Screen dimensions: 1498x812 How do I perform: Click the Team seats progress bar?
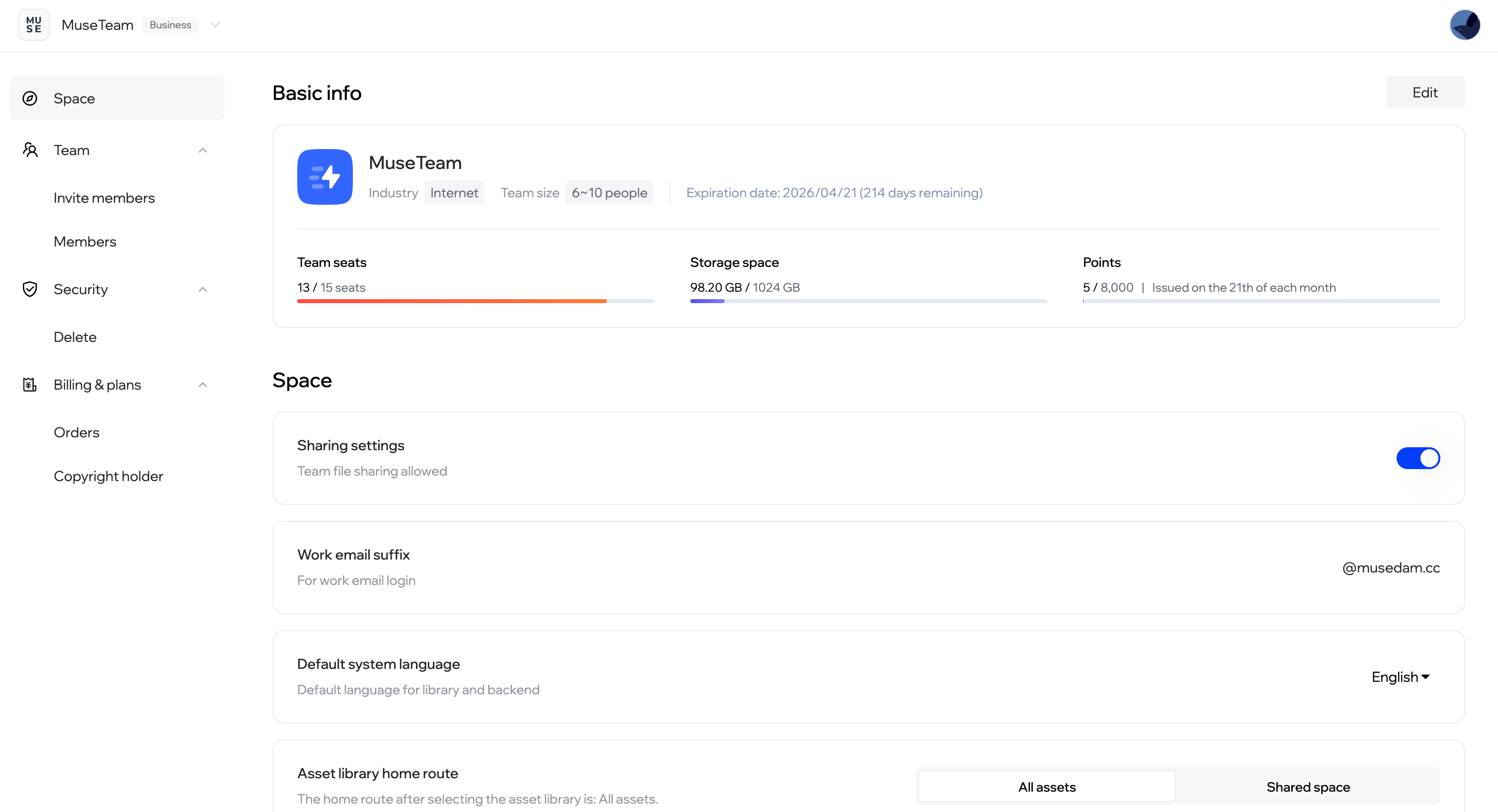pos(475,301)
